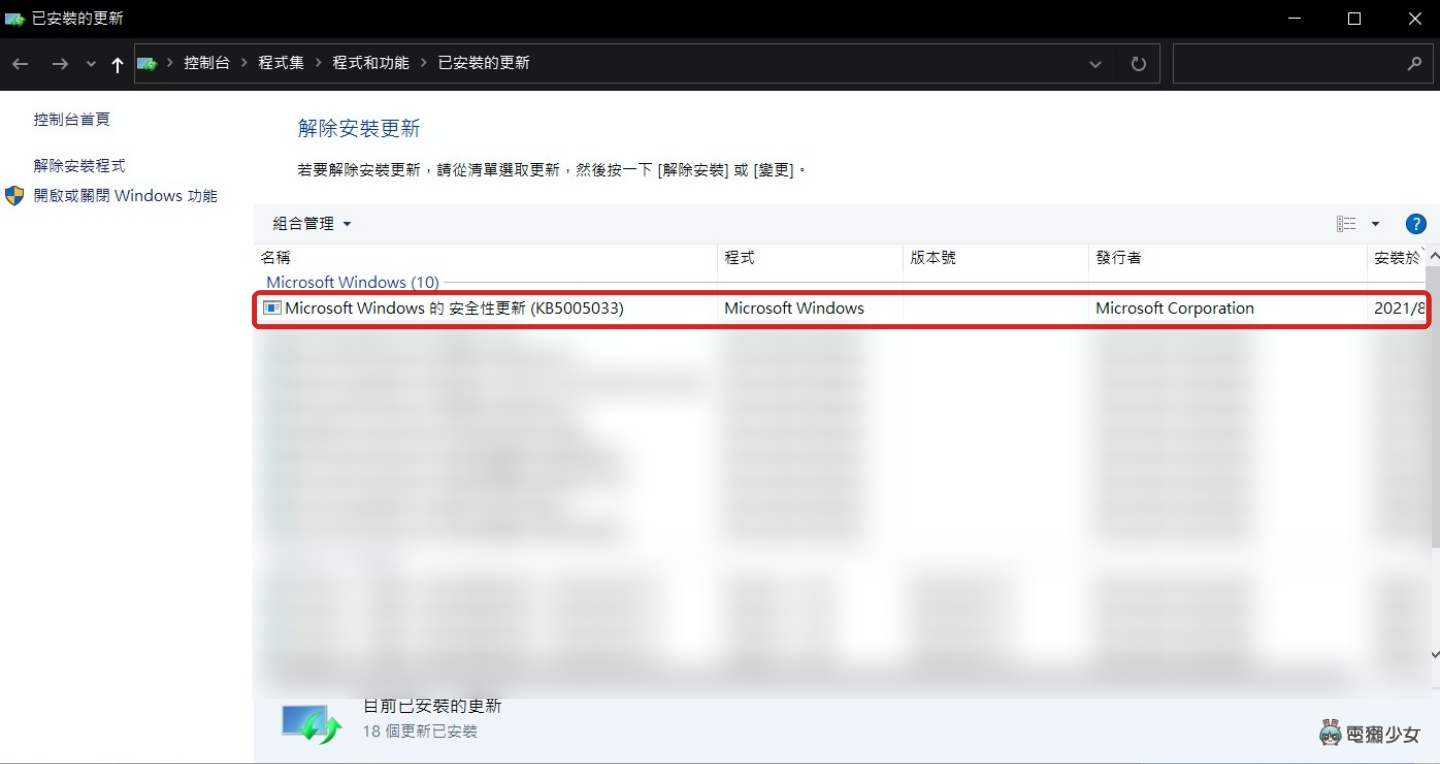Change view with the view icon
The width and height of the screenshot is (1440, 764).
(x=1346, y=224)
